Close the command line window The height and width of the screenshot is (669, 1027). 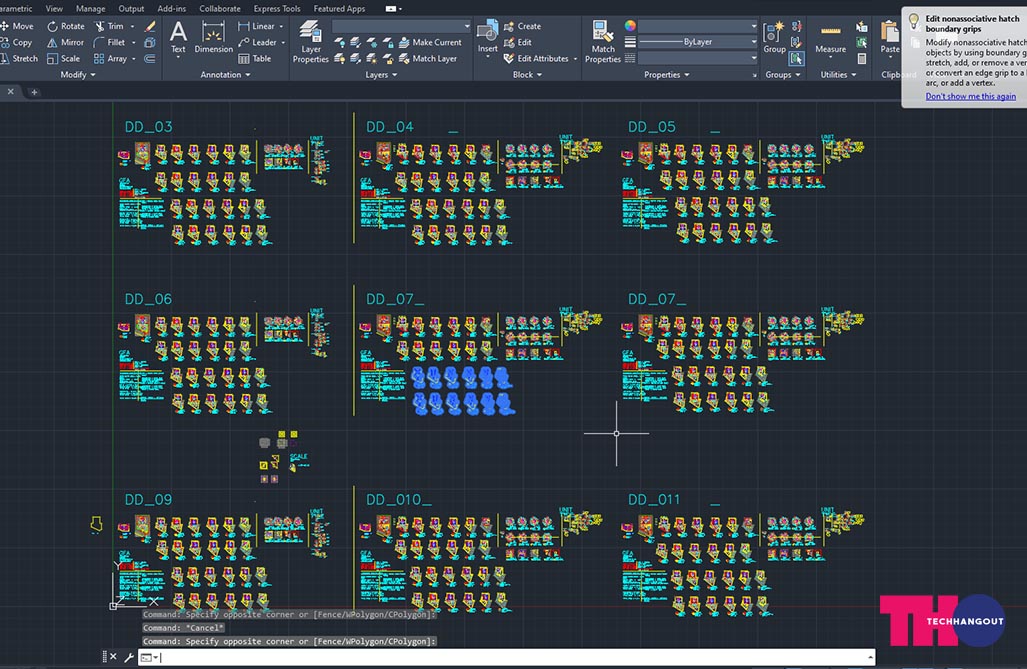click(113, 657)
